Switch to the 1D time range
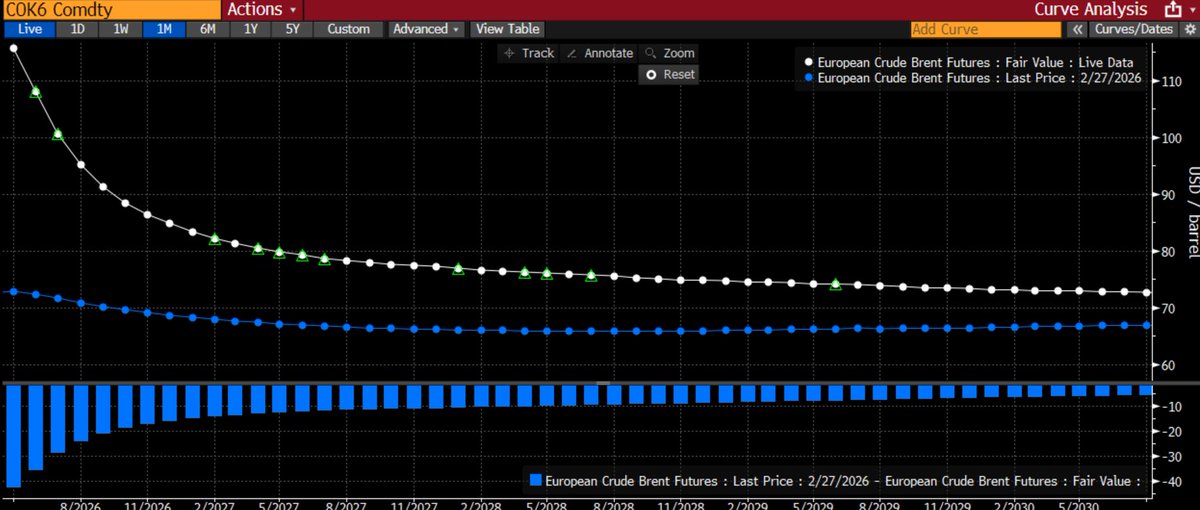 pyautogui.click(x=77, y=29)
